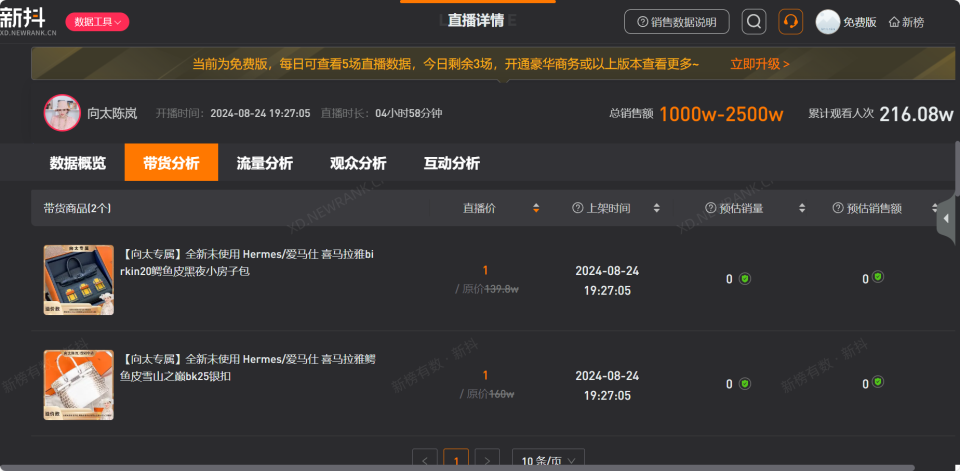Open the 10条/页 page size dropdown

pos(548,460)
